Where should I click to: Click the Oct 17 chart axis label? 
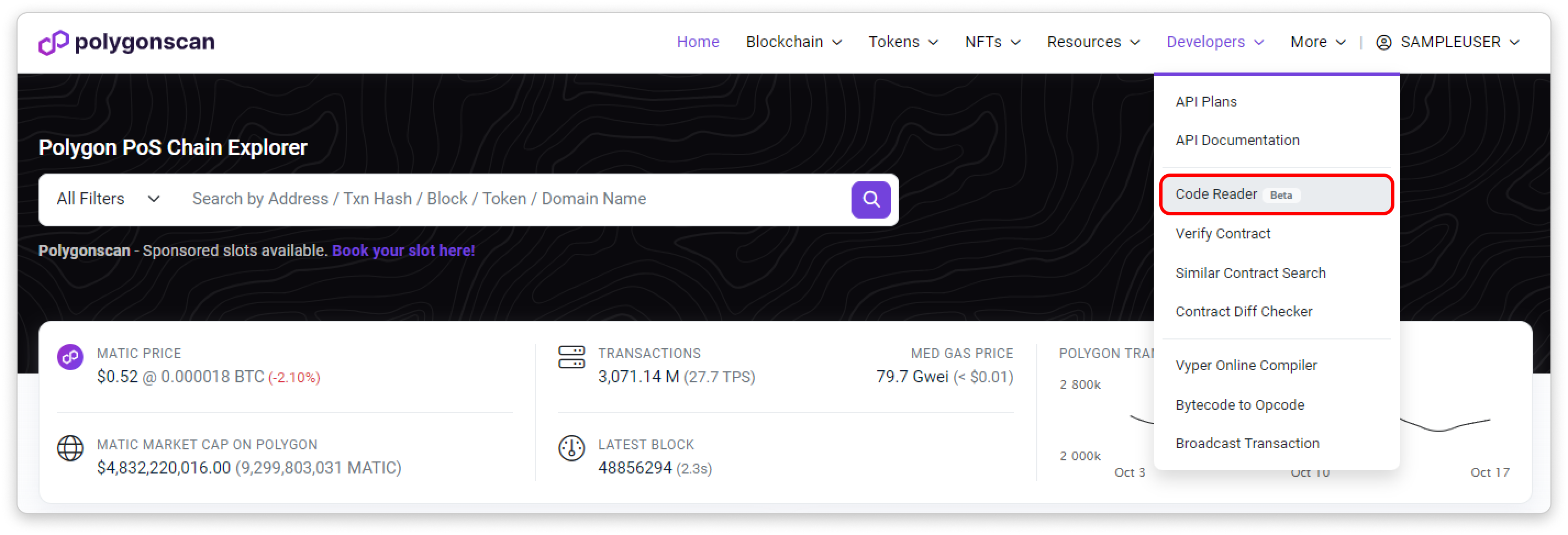(1489, 472)
